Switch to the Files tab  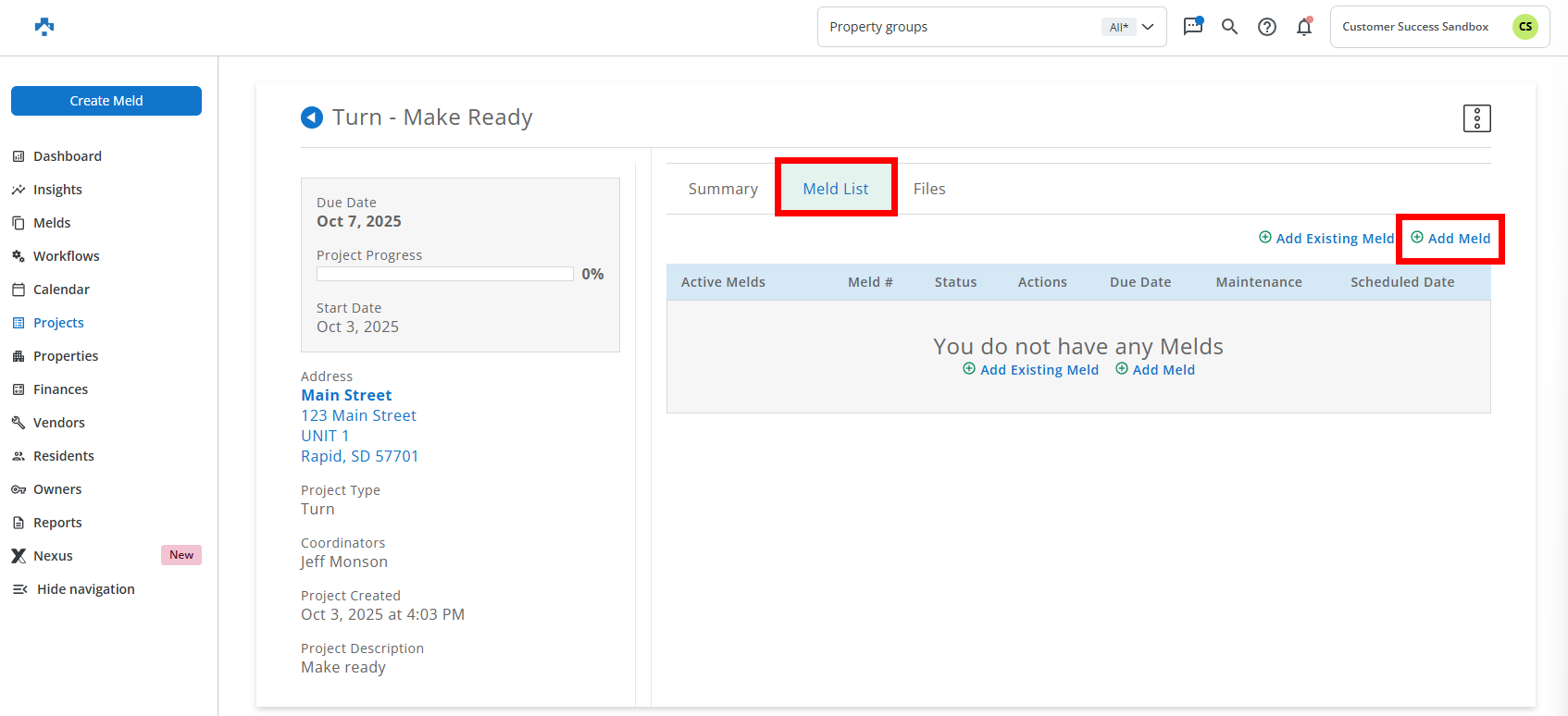point(929,189)
